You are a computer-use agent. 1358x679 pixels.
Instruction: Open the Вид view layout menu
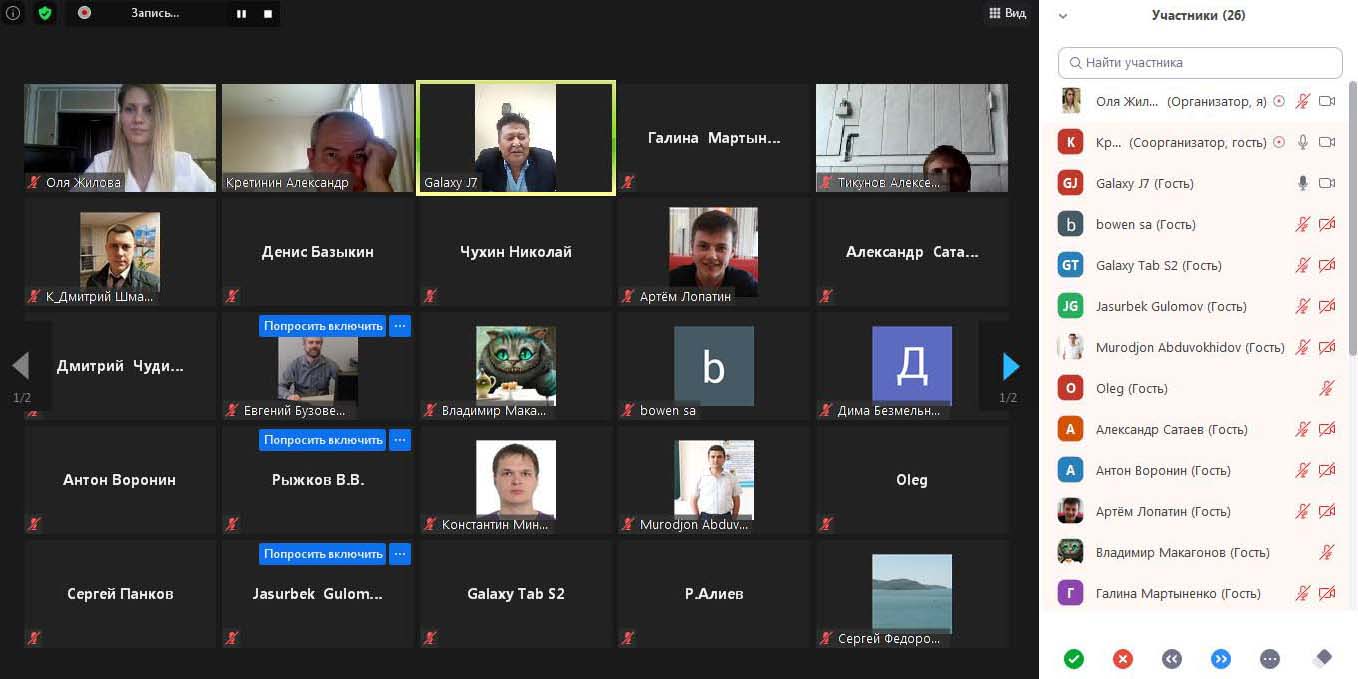click(x=1007, y=13)
